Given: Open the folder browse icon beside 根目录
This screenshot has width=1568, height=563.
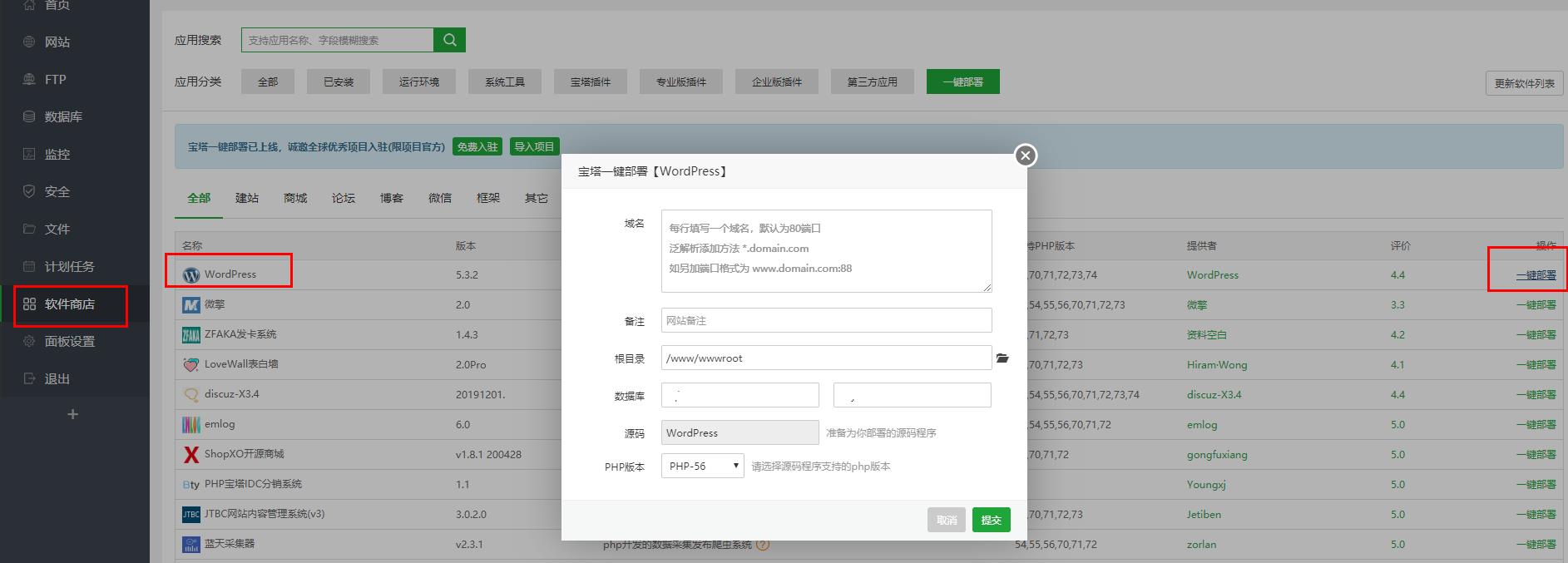Looking at the screenshot, I should tap(1002, 358).
